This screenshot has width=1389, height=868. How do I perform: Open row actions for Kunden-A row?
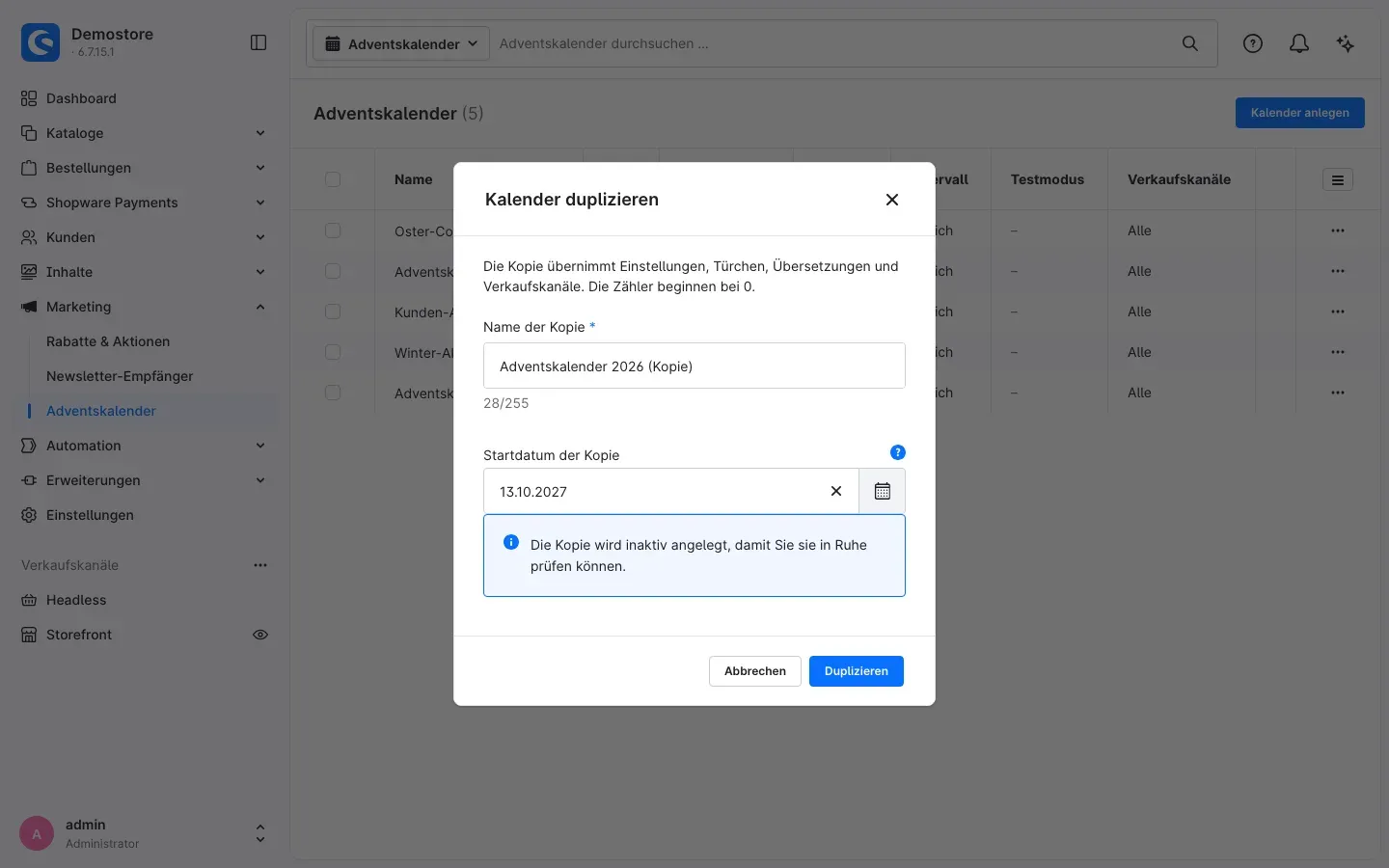1338,312
